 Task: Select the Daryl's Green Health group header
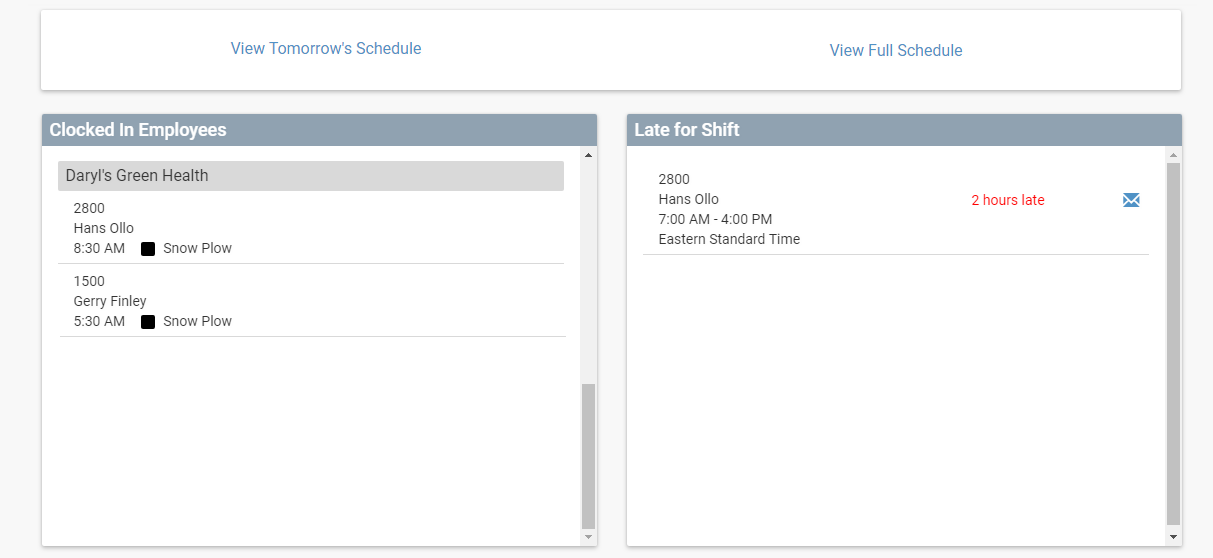[310, 176]
